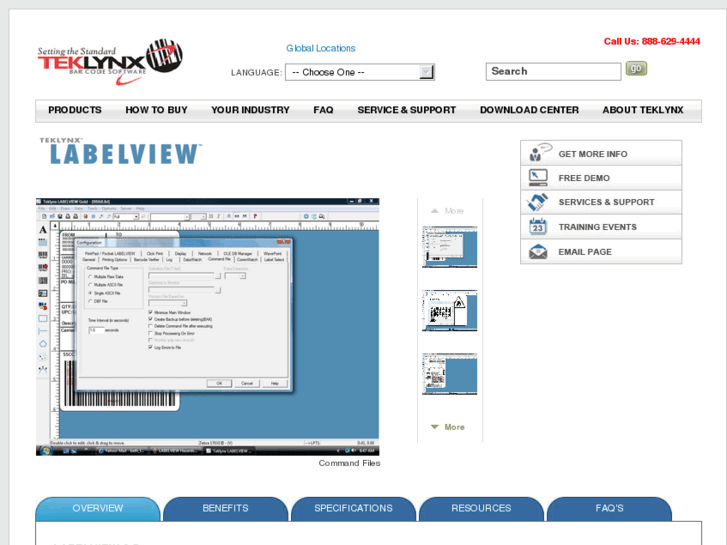Click the Command Files image caption
The width and height of the screenshot is (727, 545).
pos(349,463)
